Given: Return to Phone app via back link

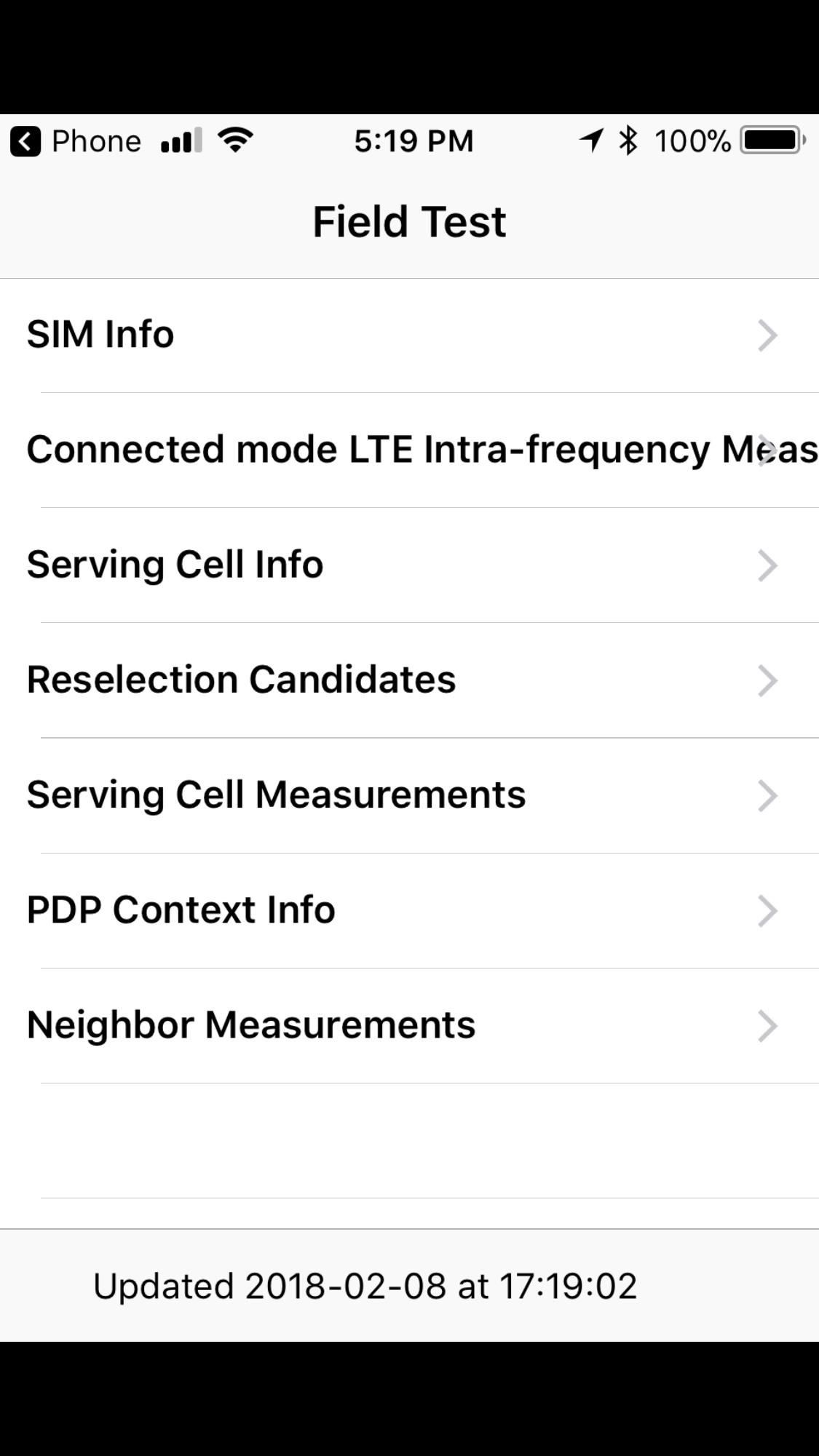Looking at the screenshot, I should click(x=96, y=141).
